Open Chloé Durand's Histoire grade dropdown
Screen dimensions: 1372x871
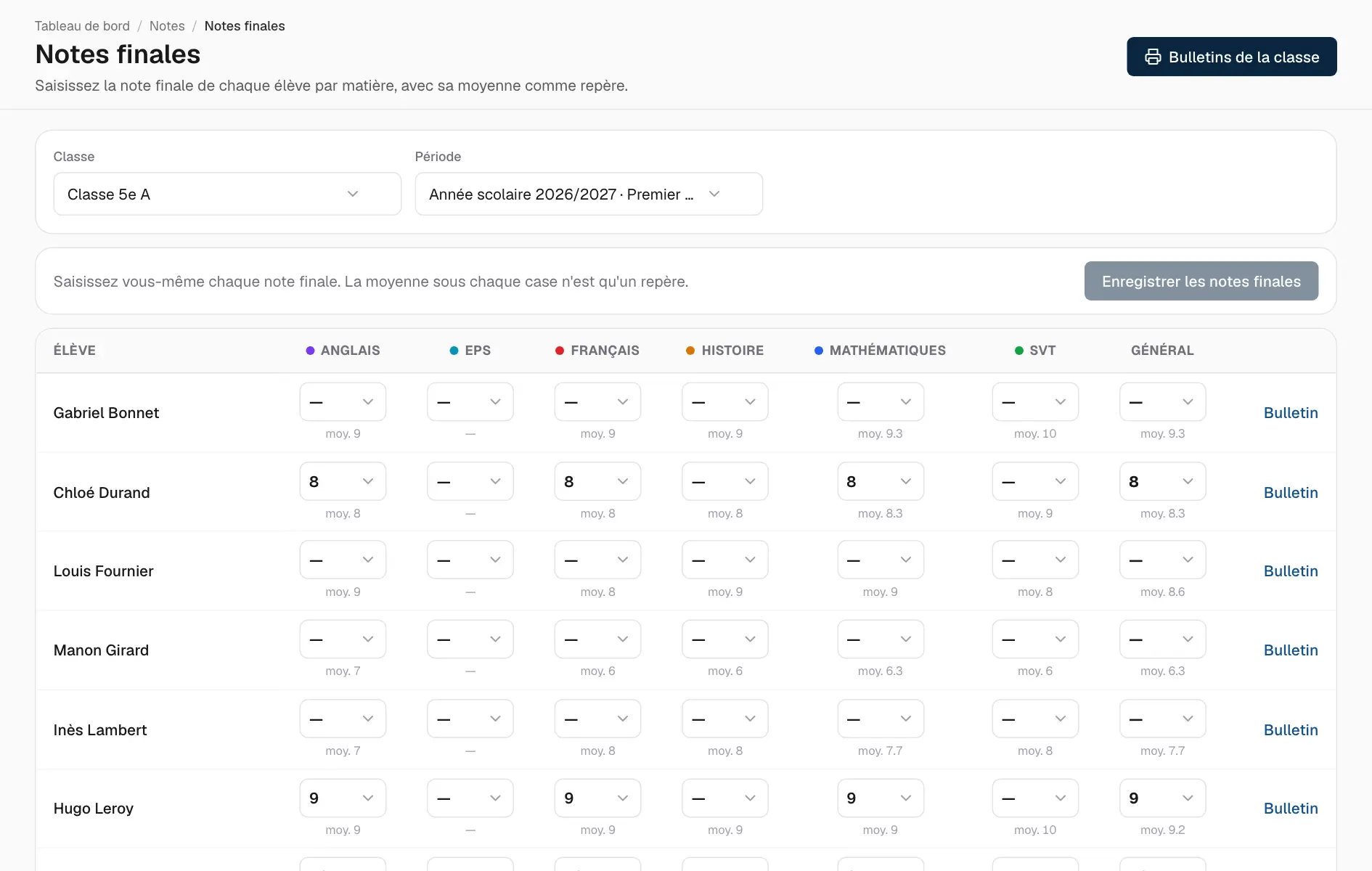pos(725,481)
